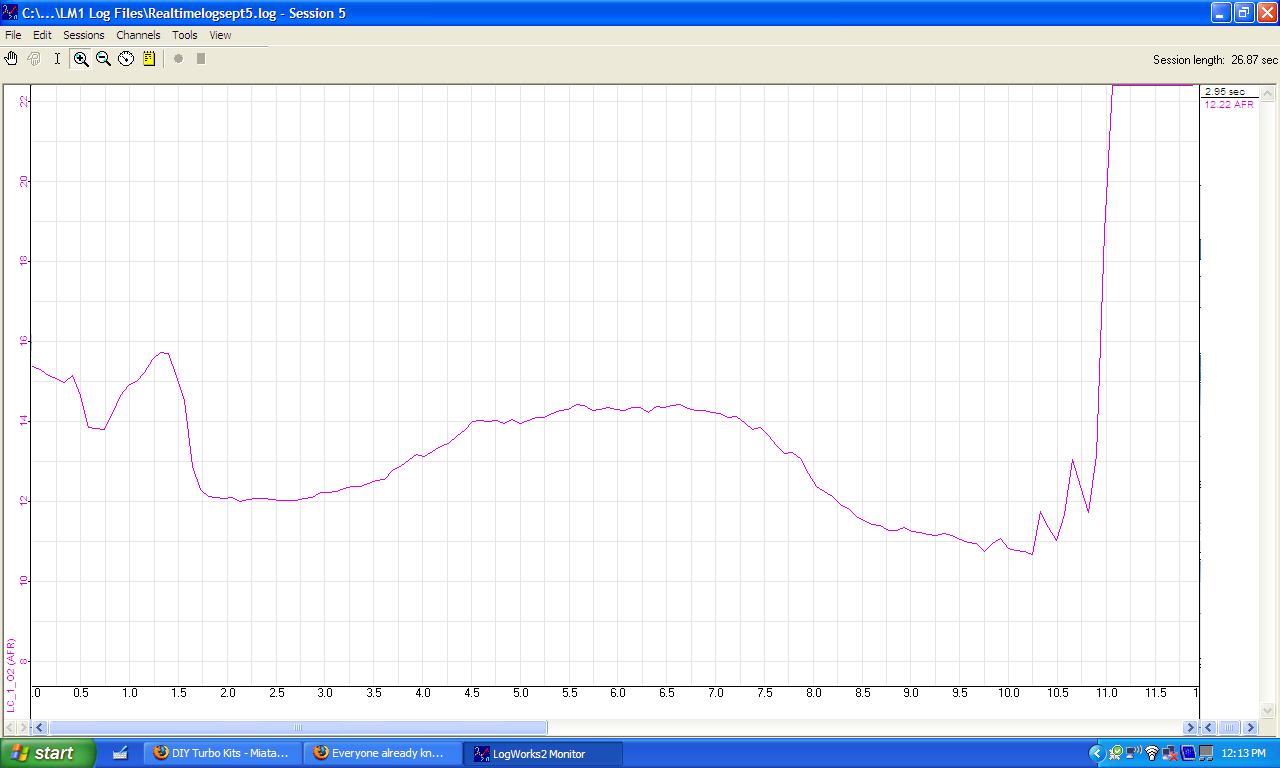Viewport: 1280px width, 768px height.
Task: Open the File menu
Action: pyautogui.click(x=13, y=35)
